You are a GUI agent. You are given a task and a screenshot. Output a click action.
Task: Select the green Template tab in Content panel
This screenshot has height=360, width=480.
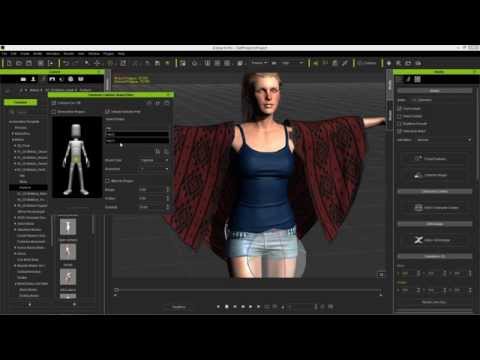tap(20, 102)
